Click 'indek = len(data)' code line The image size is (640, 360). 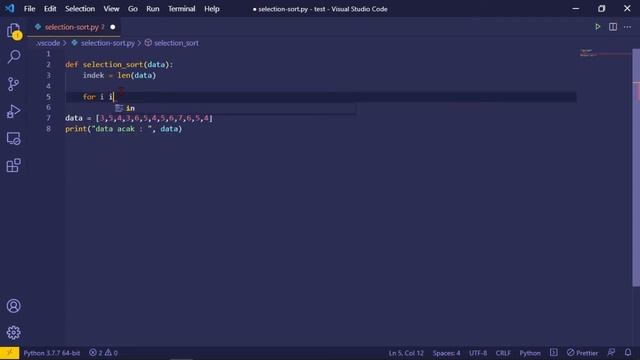point(119,75)
